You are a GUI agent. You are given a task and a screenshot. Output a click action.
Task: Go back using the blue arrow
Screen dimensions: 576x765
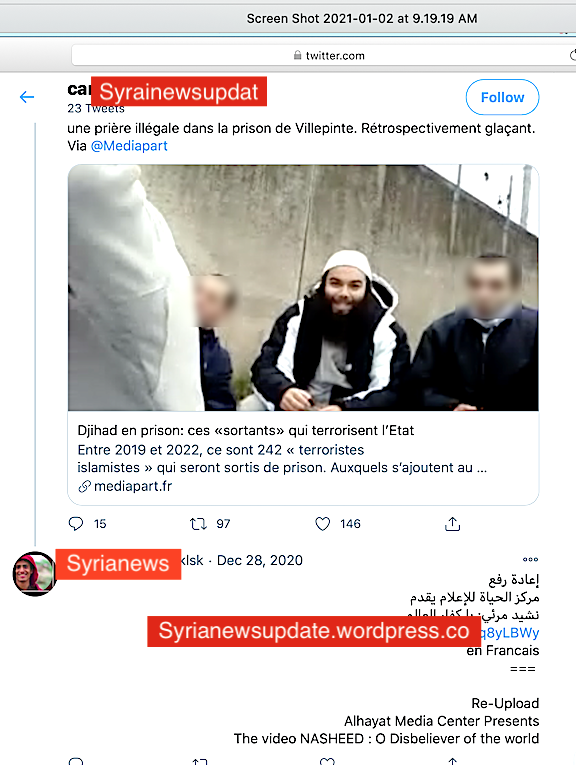point(27,97)
